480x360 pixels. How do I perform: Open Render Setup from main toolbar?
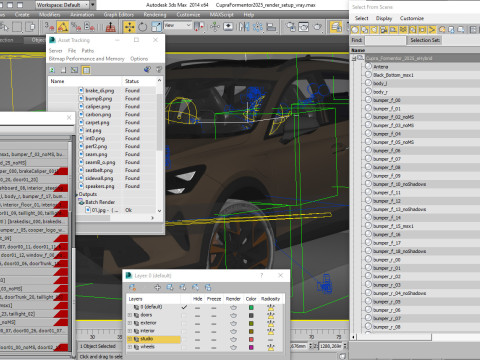point(291,26)
